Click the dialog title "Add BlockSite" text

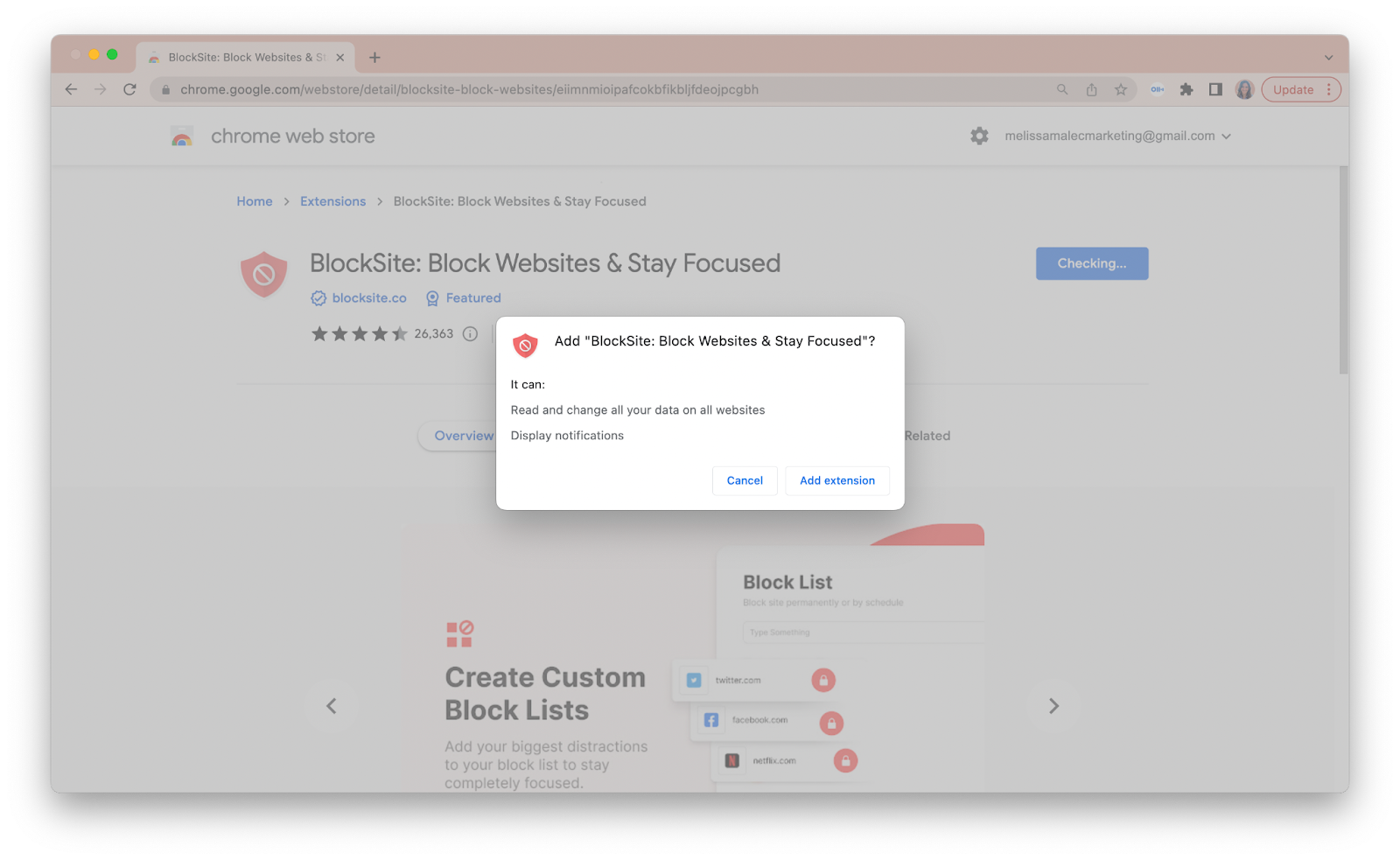click(715, 341)
